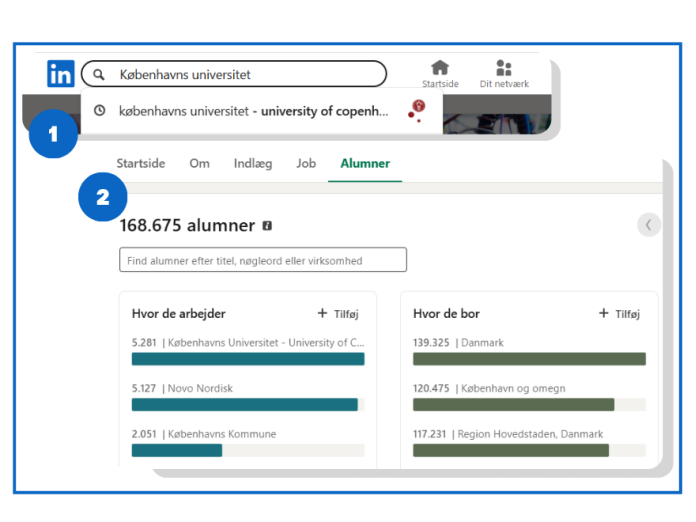Open the Om tab
Image resolution: width=696 pixels, height=522 pixels.
pyautogui.click(x=199, y=163)
